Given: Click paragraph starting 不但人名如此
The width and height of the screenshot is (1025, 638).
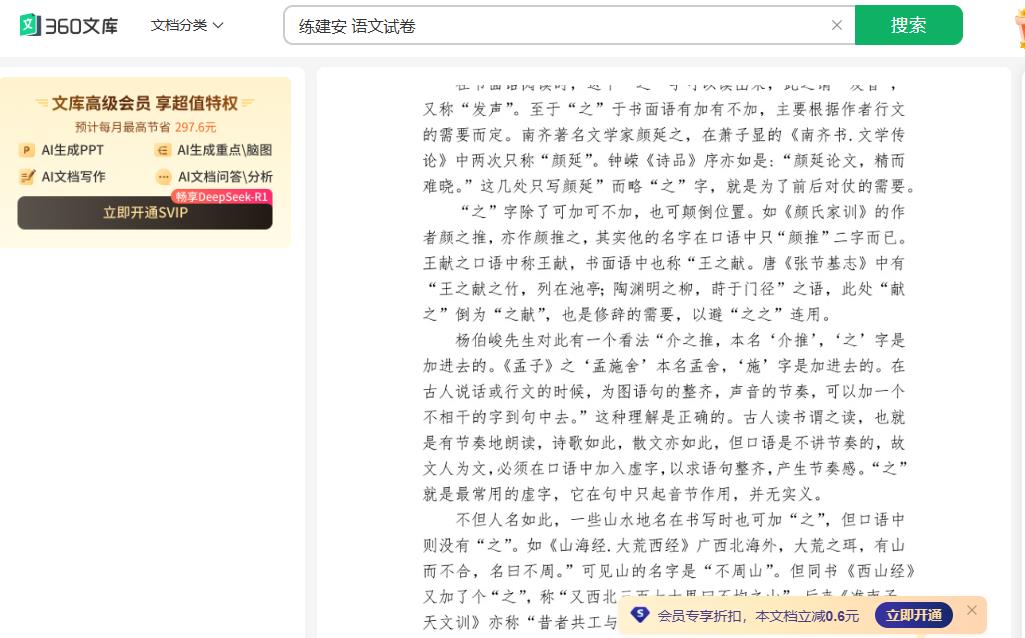Looking at the screenshot, I should 667,571.
